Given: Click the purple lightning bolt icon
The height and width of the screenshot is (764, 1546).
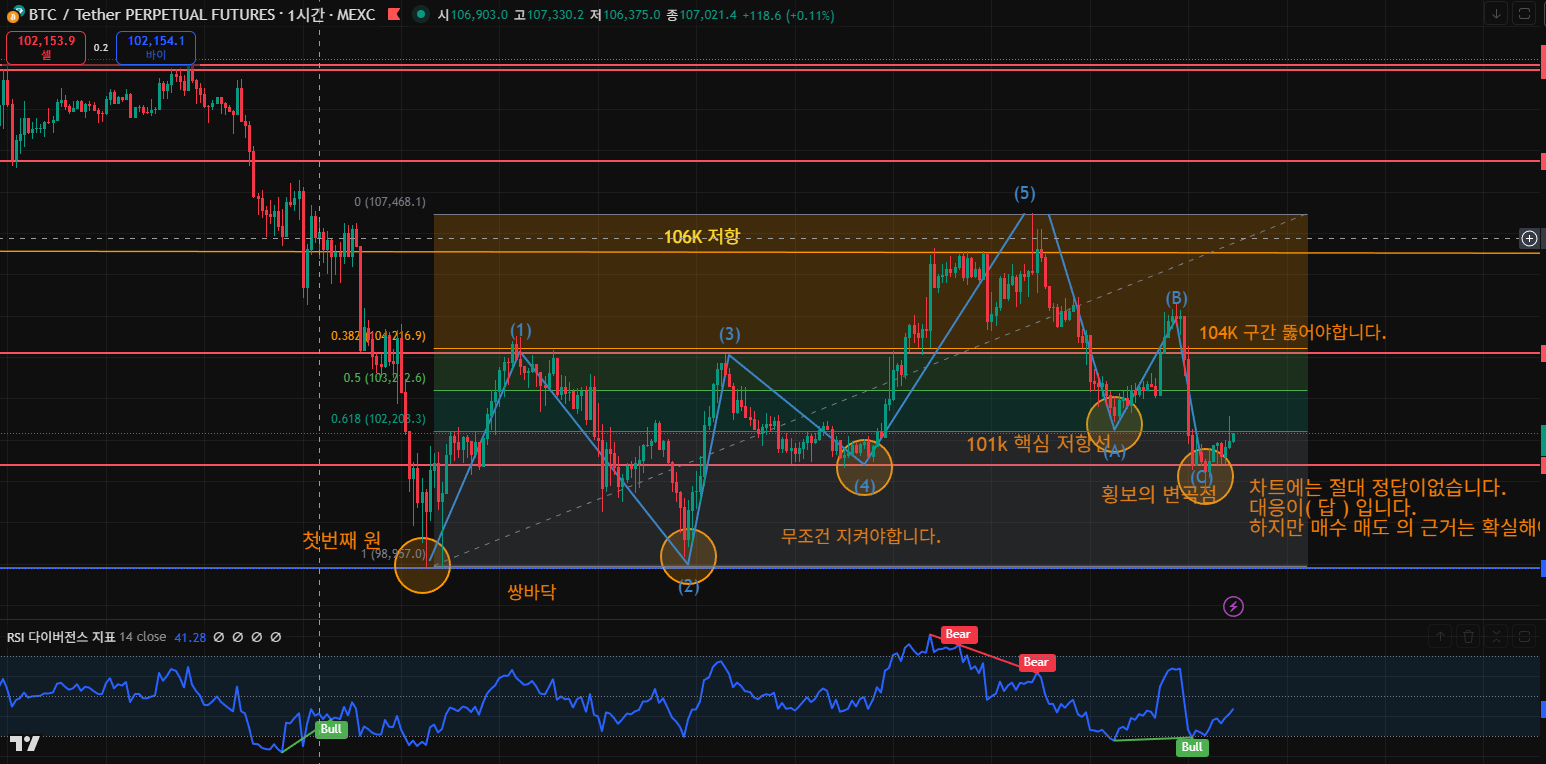Looking at the screenshot, I should pos(1234,606).
